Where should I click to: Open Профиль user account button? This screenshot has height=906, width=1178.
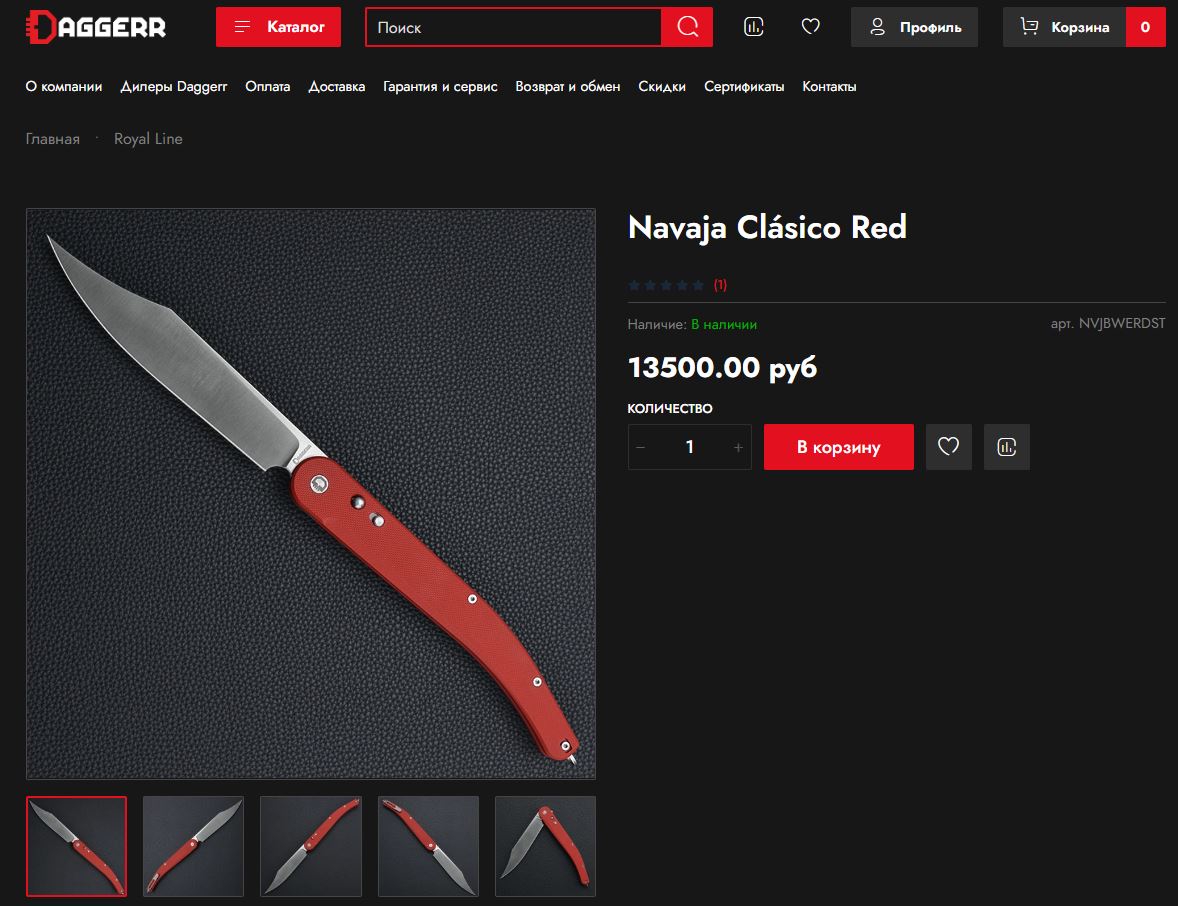914,27
